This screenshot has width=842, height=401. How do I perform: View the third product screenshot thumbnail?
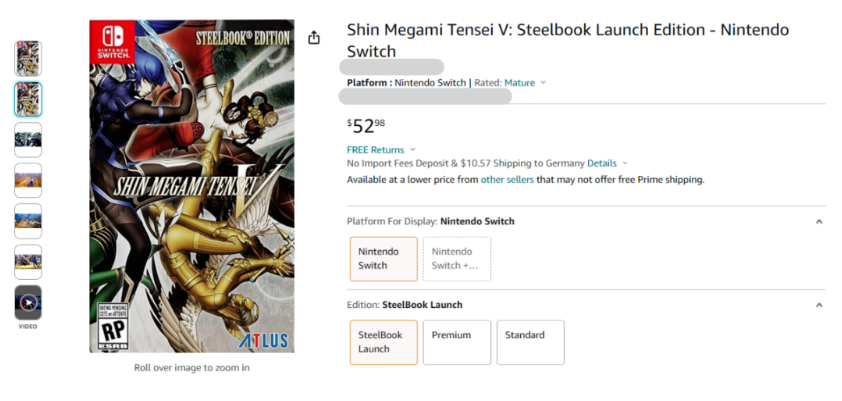click(x=28, y=139)
